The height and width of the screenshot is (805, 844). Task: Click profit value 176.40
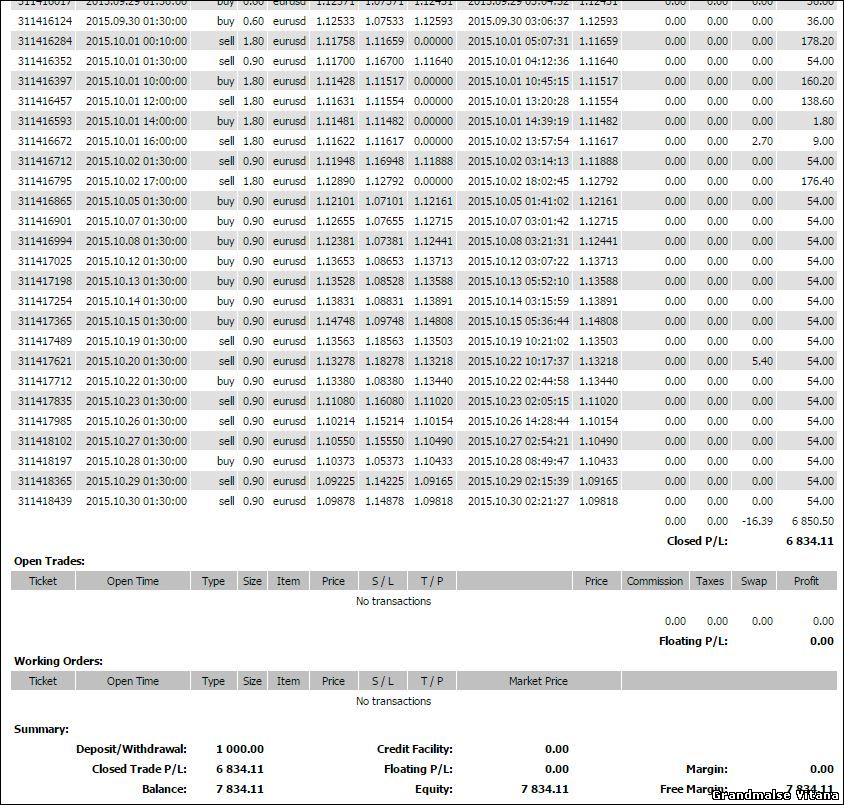(817, 181)
